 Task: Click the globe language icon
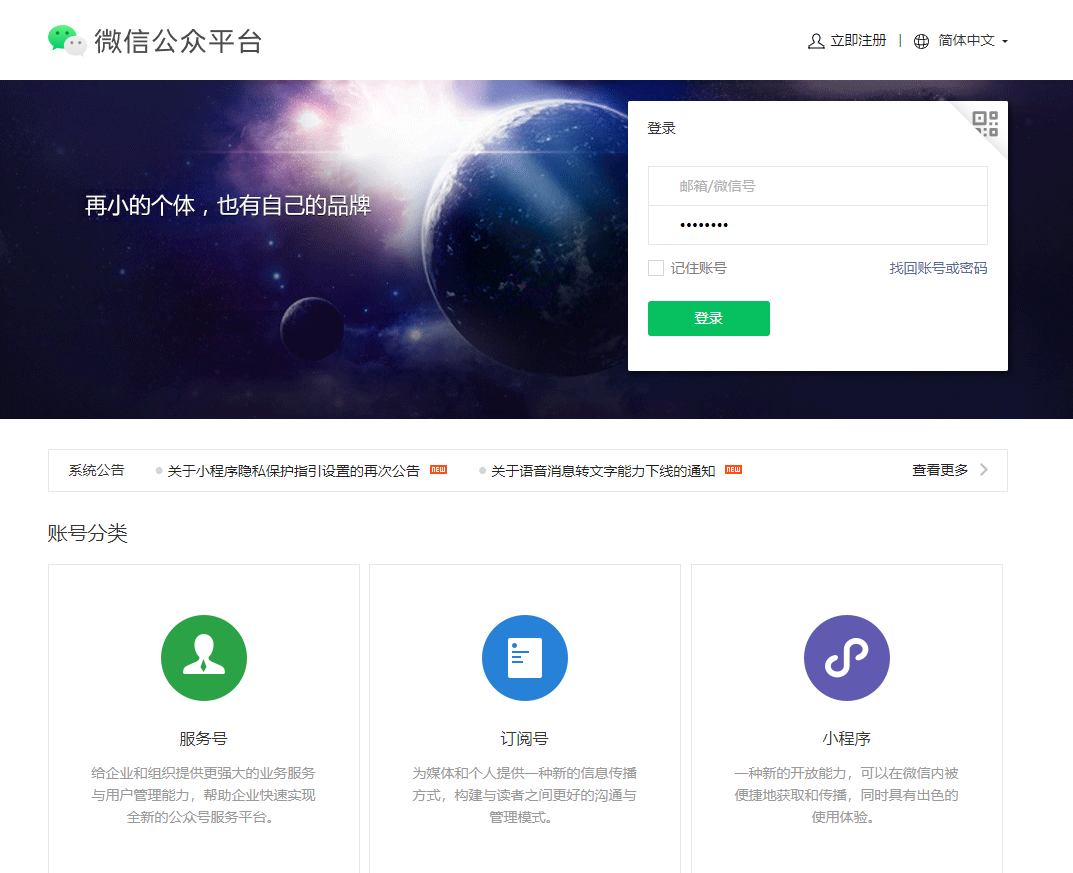coord(921,41)
